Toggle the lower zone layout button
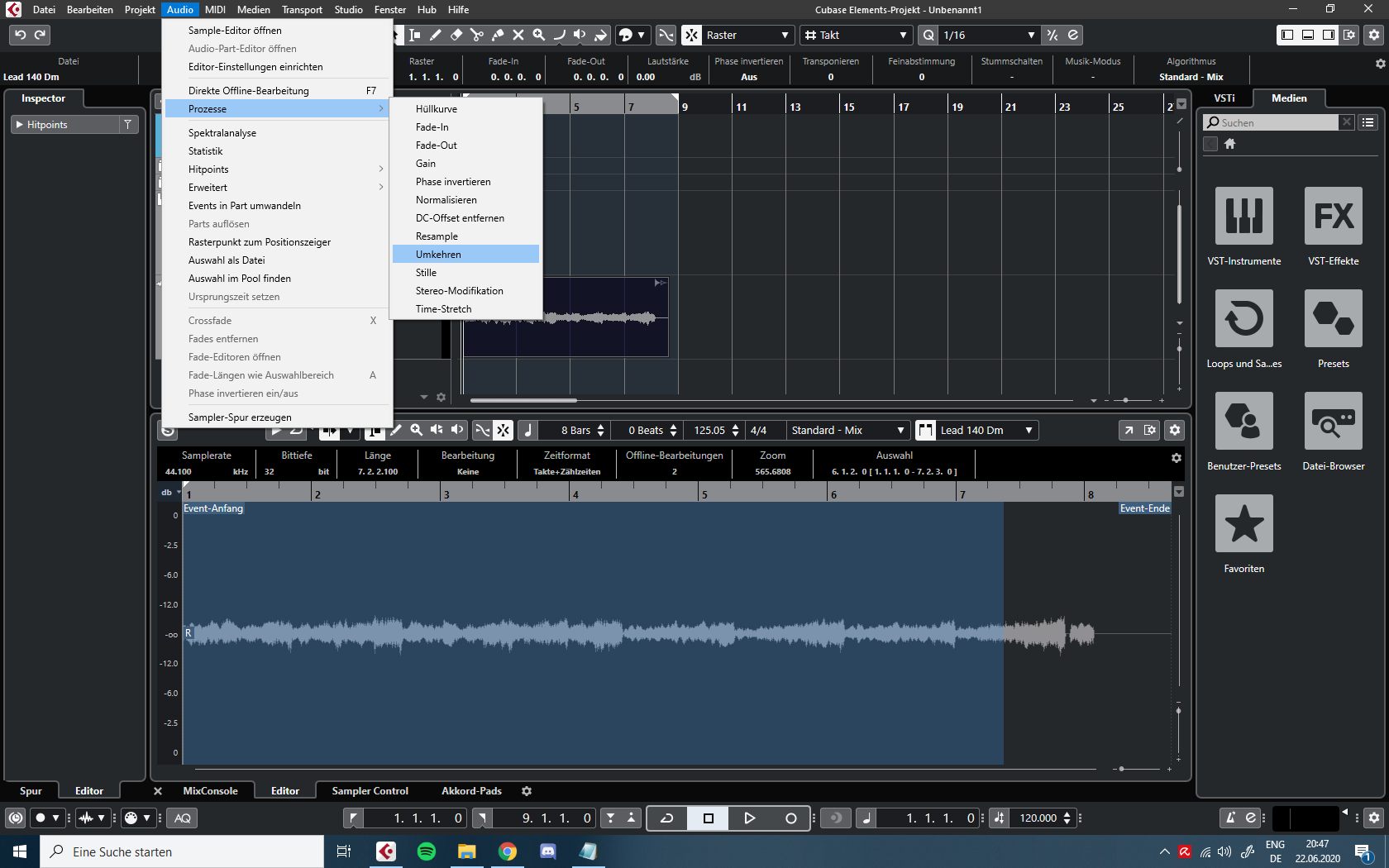The height and width of the screenshot is (868, 1389). click(1308, 35)
